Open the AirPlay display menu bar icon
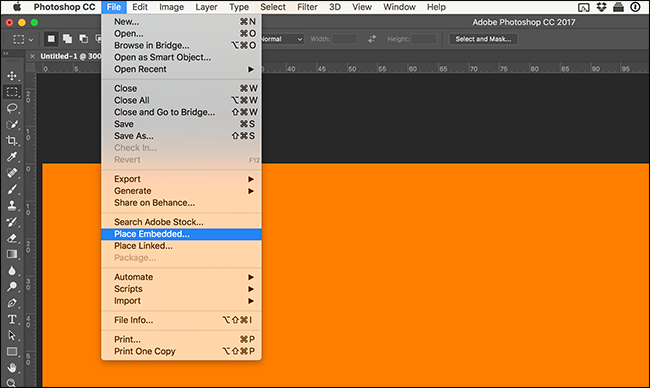 point(584,7)
